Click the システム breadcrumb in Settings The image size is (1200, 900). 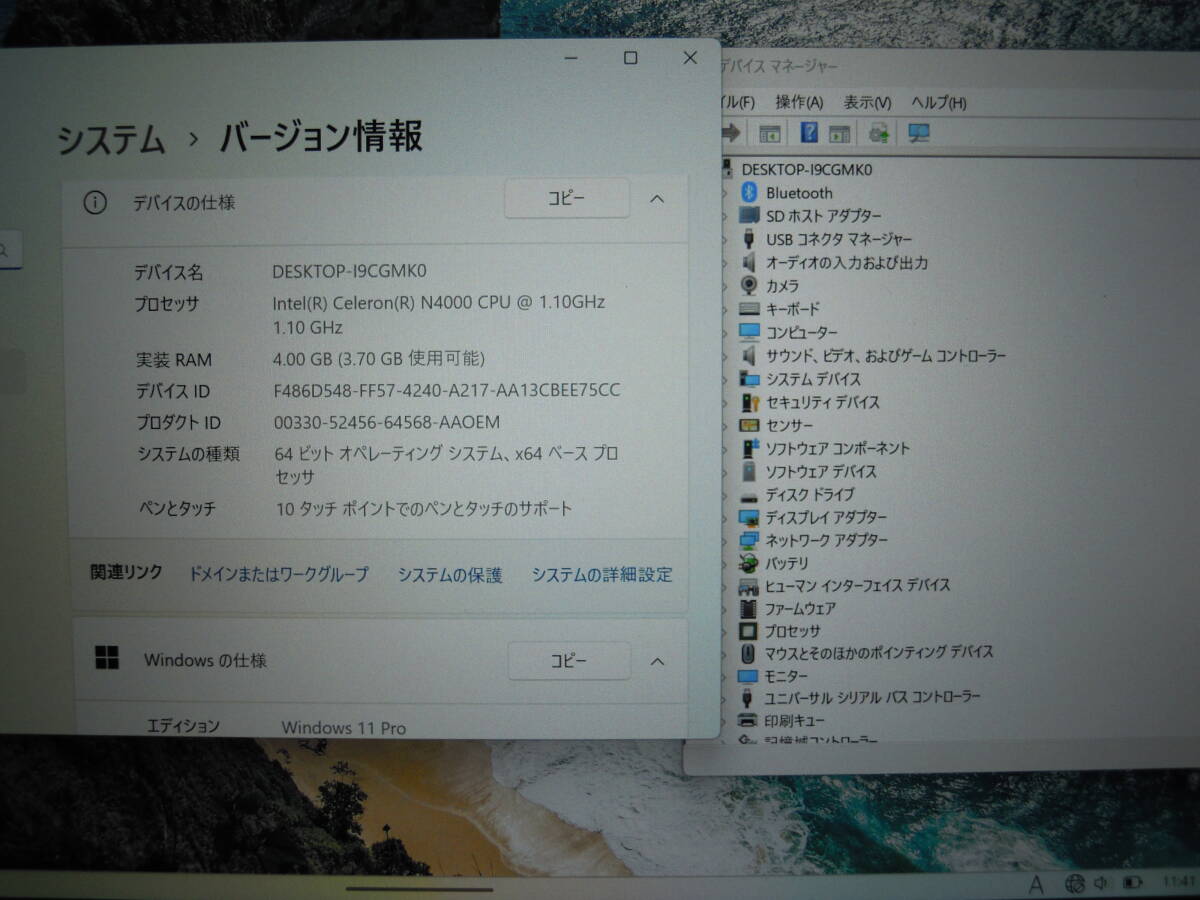tap(110, 138)
